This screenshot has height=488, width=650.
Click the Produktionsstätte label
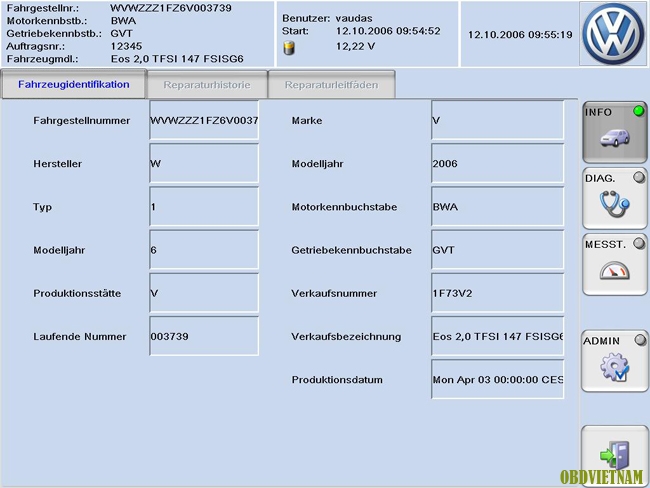(77, 293)
